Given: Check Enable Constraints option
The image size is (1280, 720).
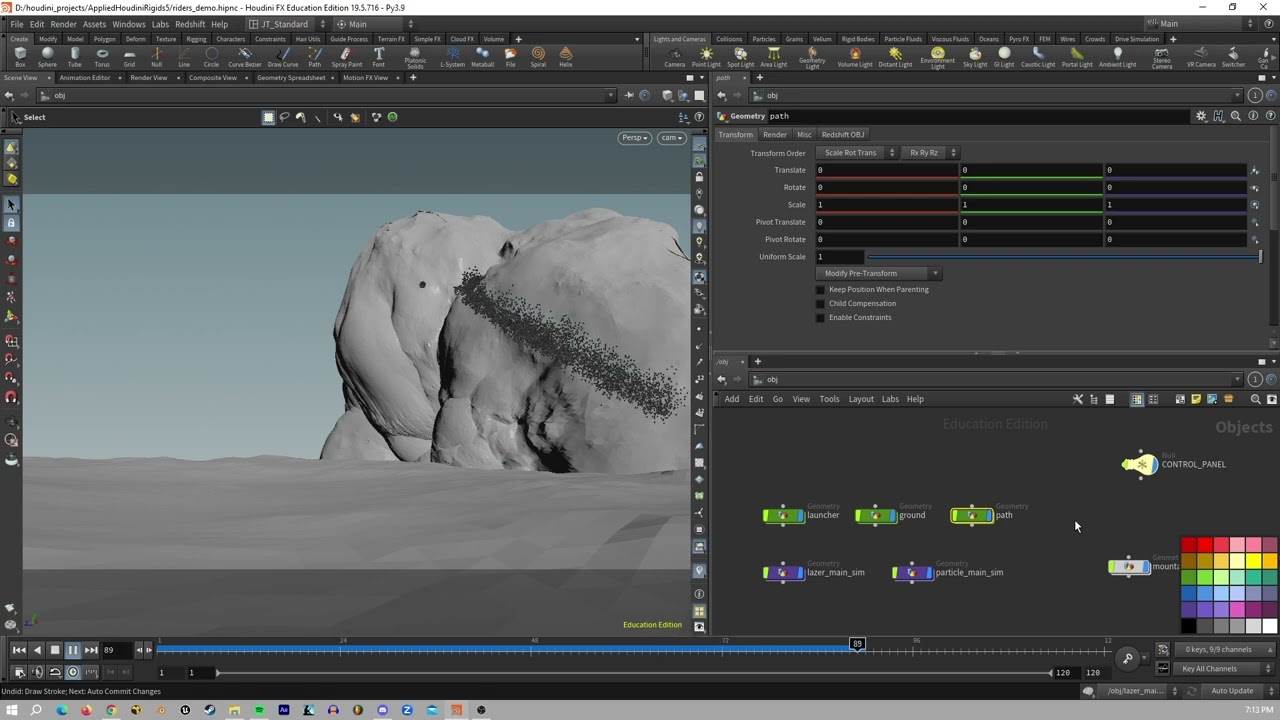Looking at the screenshot, I should (821, 317).
